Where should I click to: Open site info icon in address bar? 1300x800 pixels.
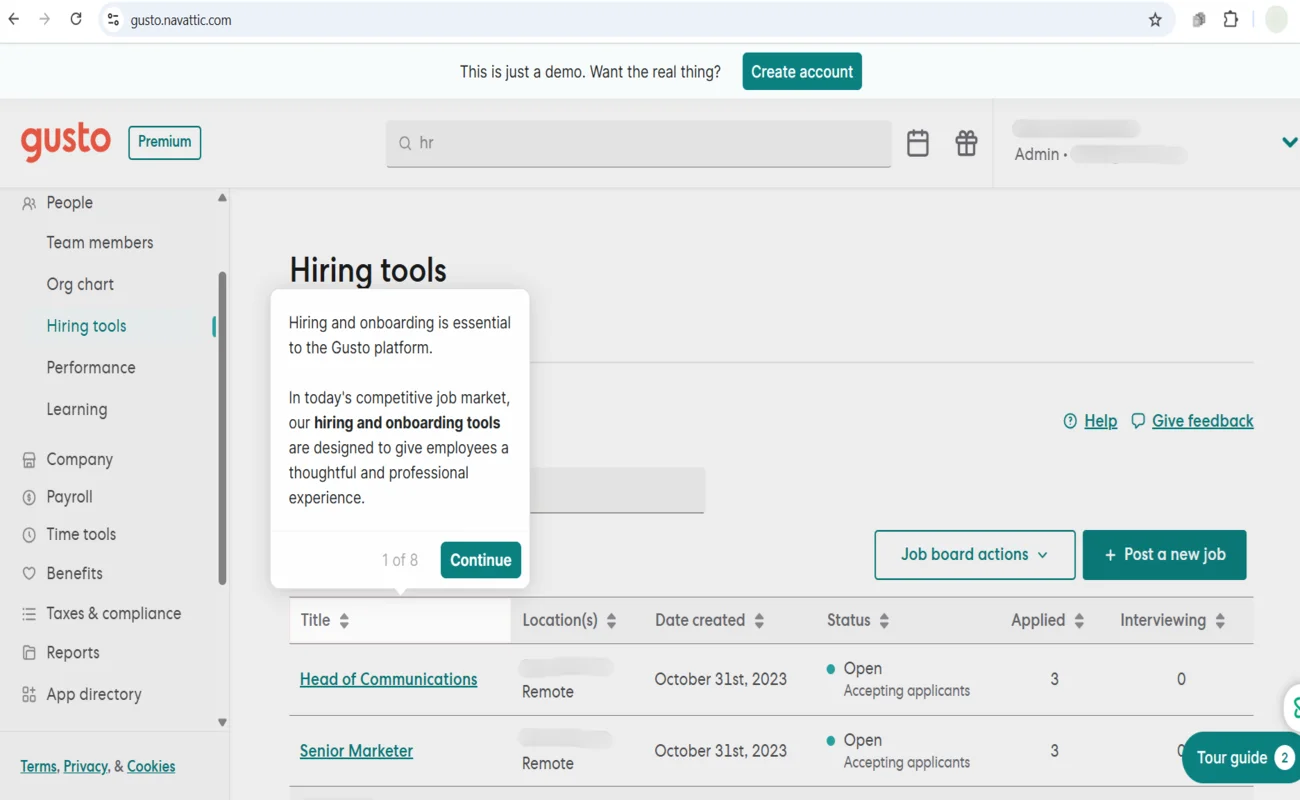[x=113, y=20]
